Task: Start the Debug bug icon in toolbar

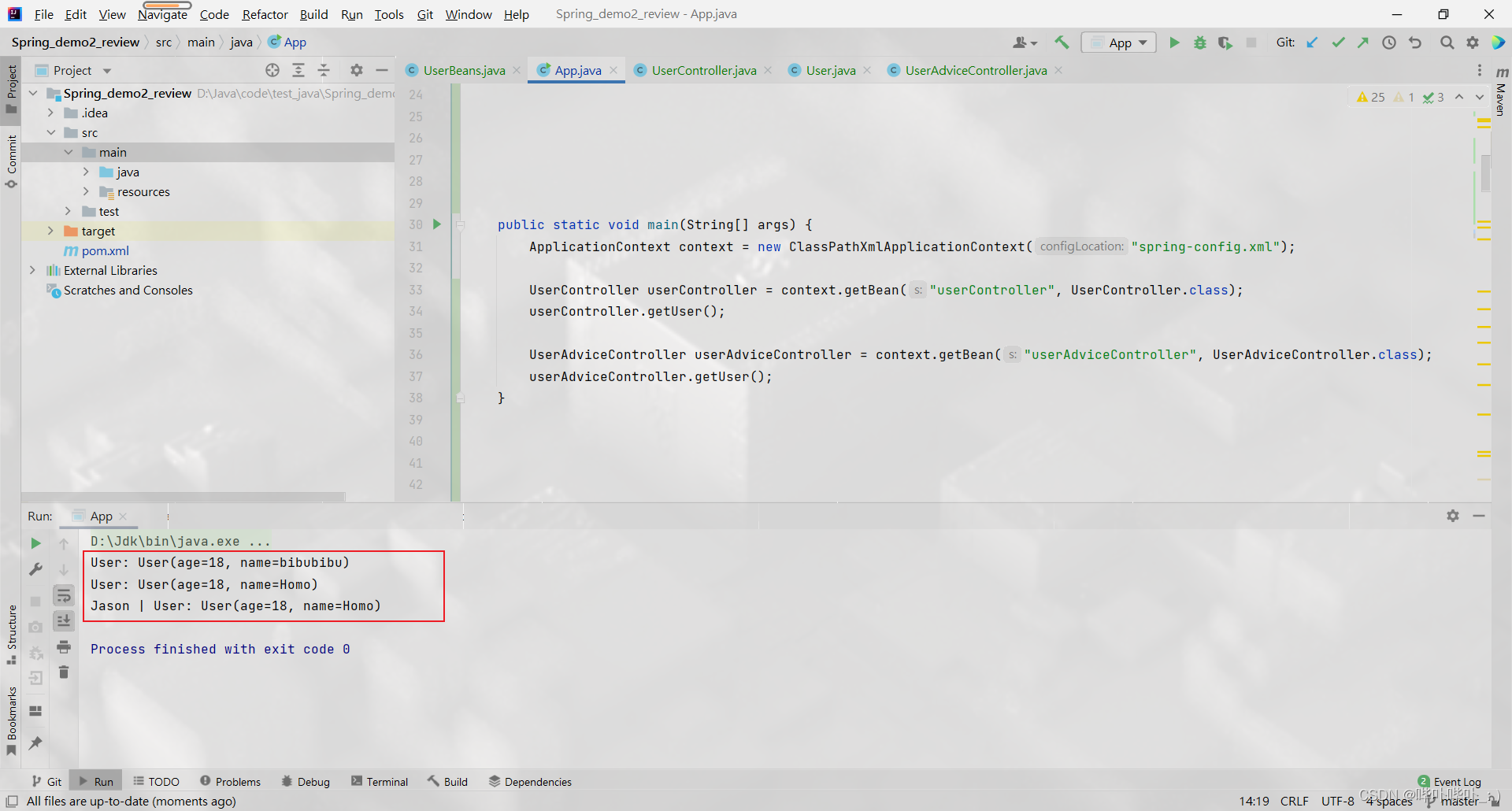Action: 1199,43
